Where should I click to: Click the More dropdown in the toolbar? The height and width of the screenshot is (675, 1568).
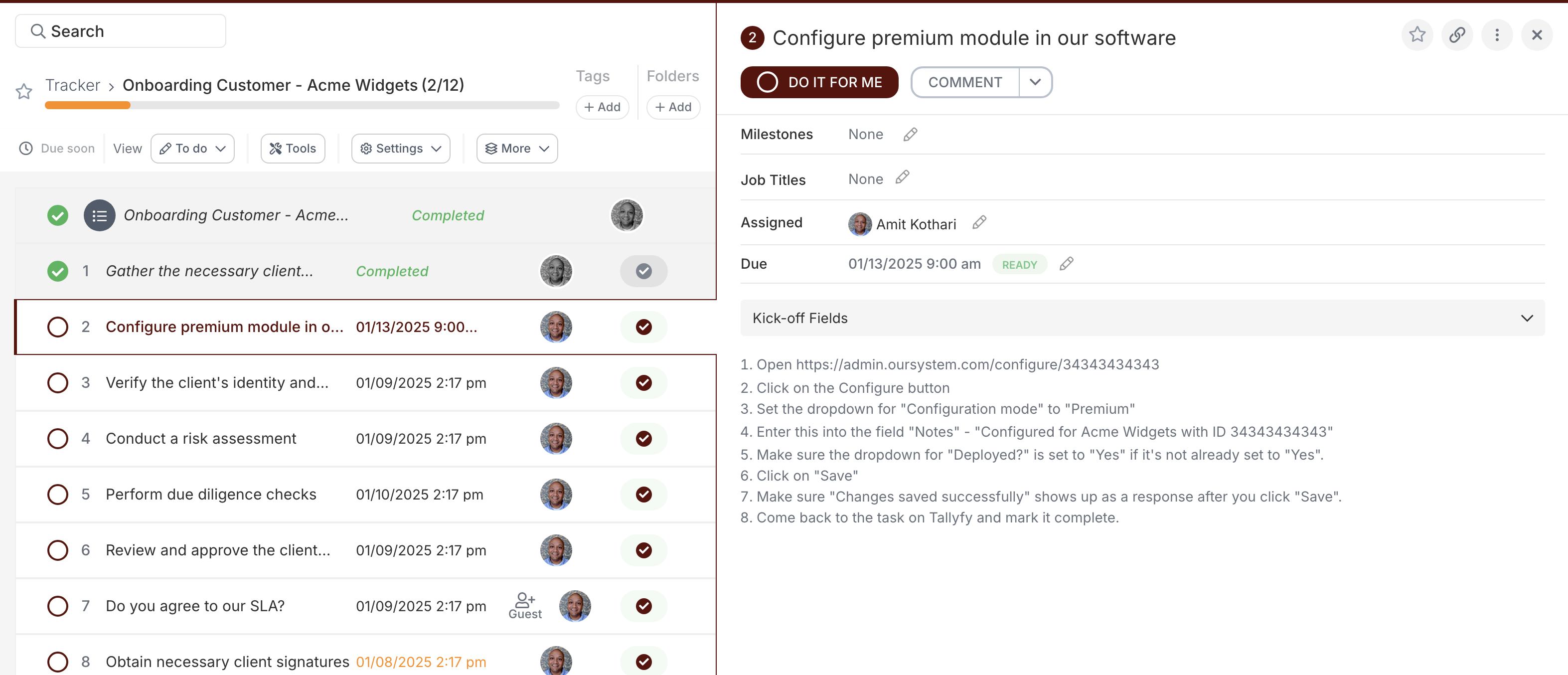pyautogui.click(x=516, y=148)
